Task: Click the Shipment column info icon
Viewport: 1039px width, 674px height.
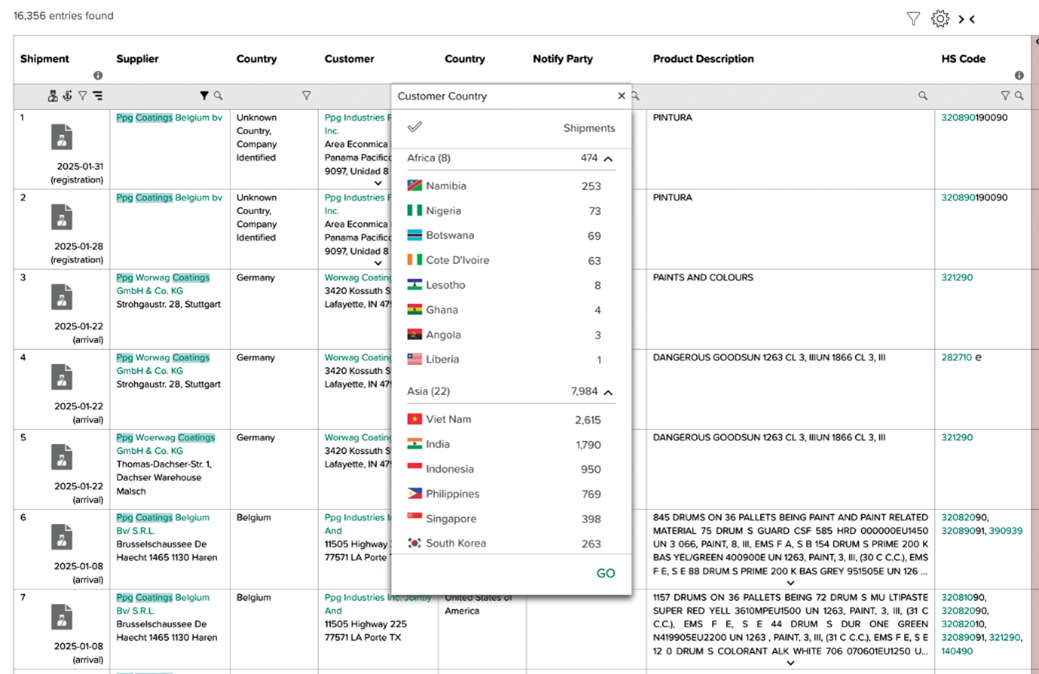Action: (x=98, y=76)
